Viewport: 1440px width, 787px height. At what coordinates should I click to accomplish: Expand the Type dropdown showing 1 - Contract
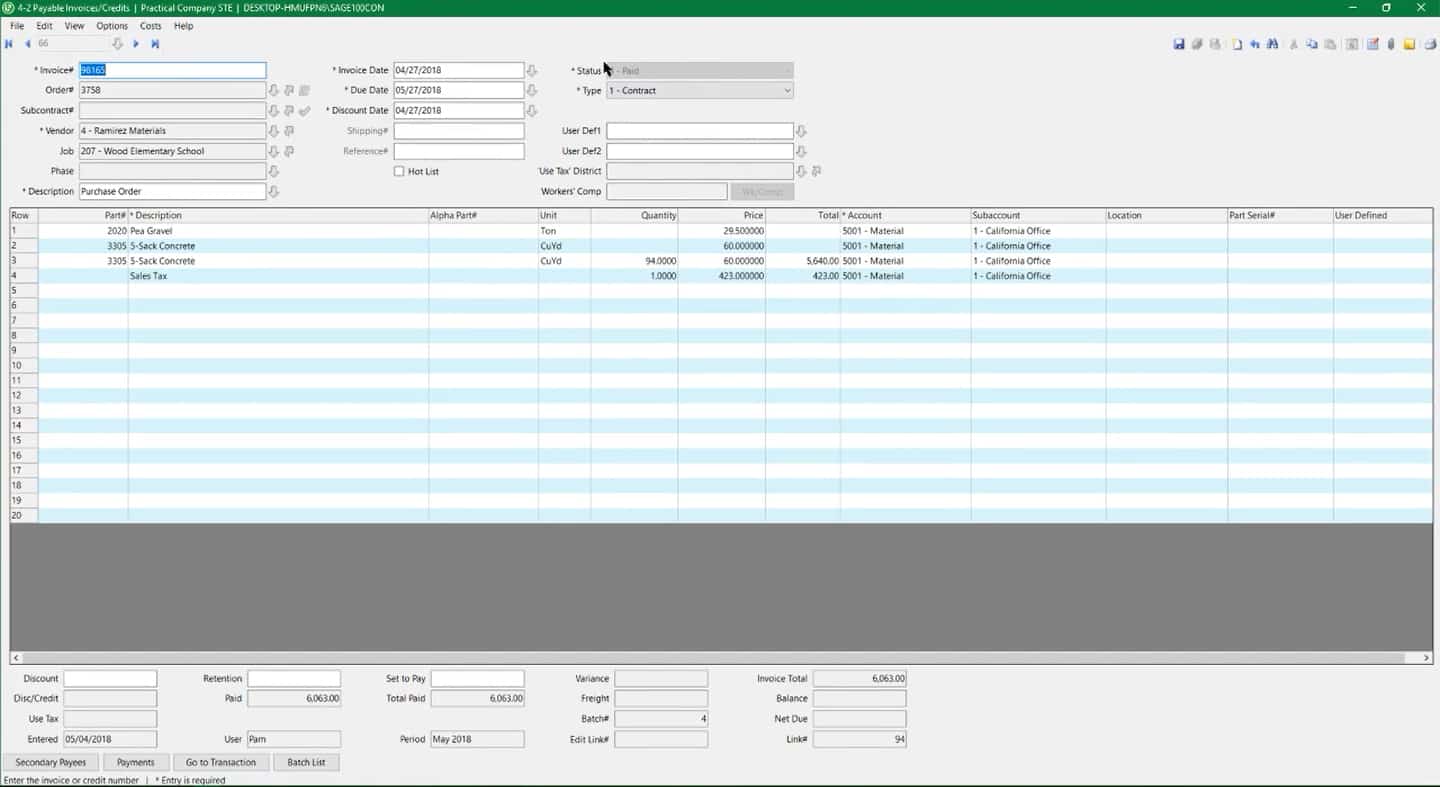[x=787, y=90]
